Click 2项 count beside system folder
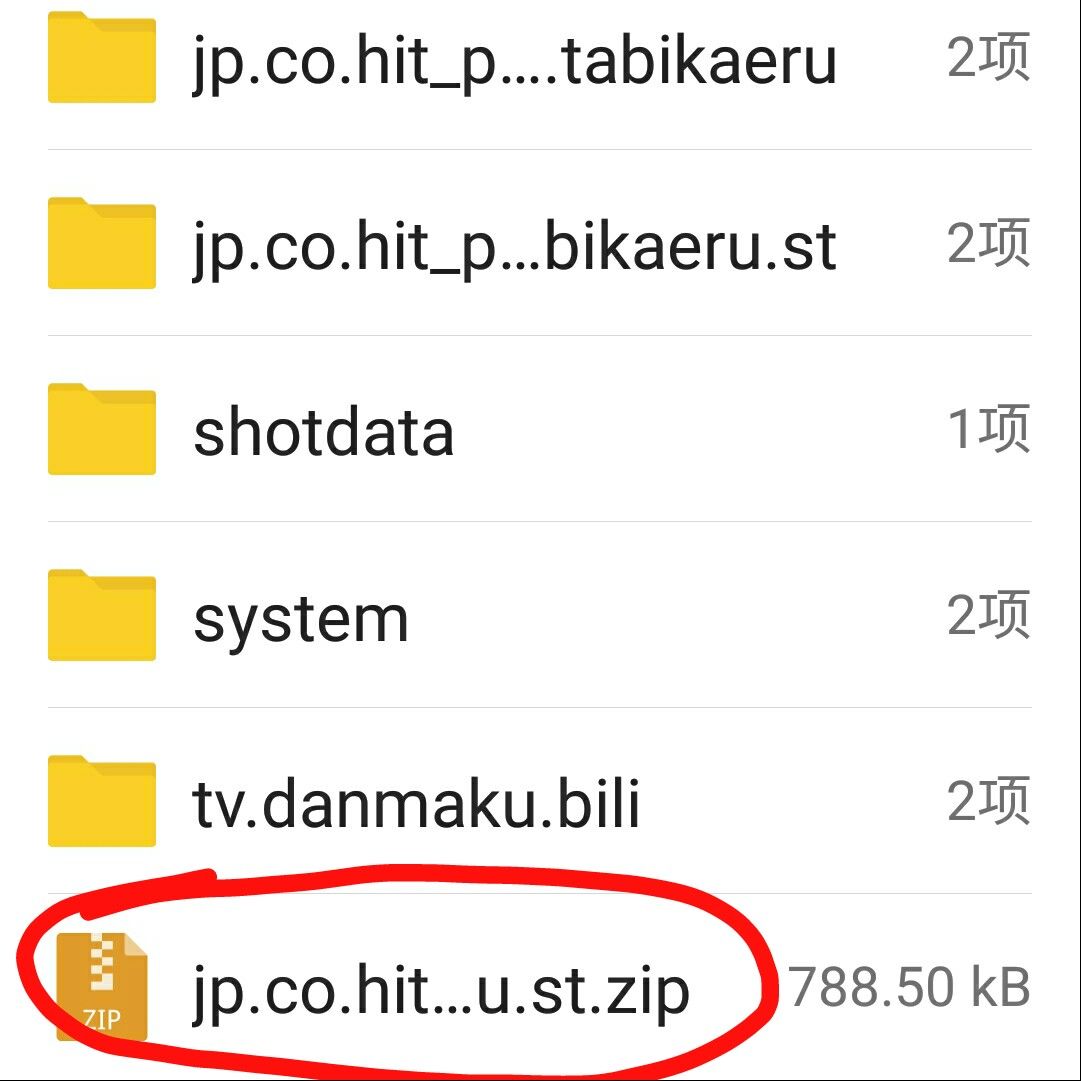Screen dimensions: 1081x1081 [989, 615]
